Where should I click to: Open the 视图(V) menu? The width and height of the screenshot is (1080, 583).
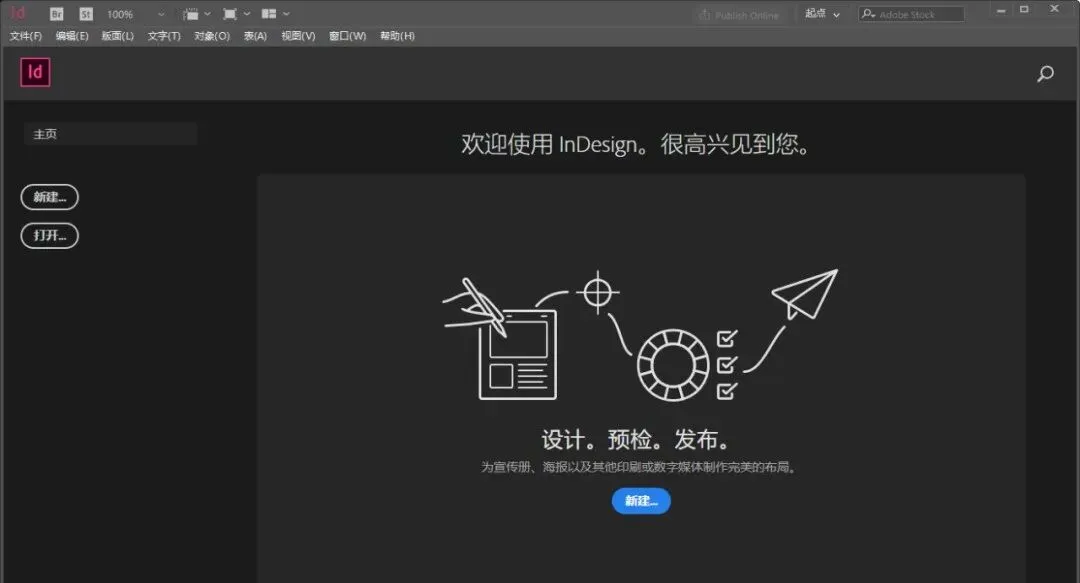pos(298,36)
